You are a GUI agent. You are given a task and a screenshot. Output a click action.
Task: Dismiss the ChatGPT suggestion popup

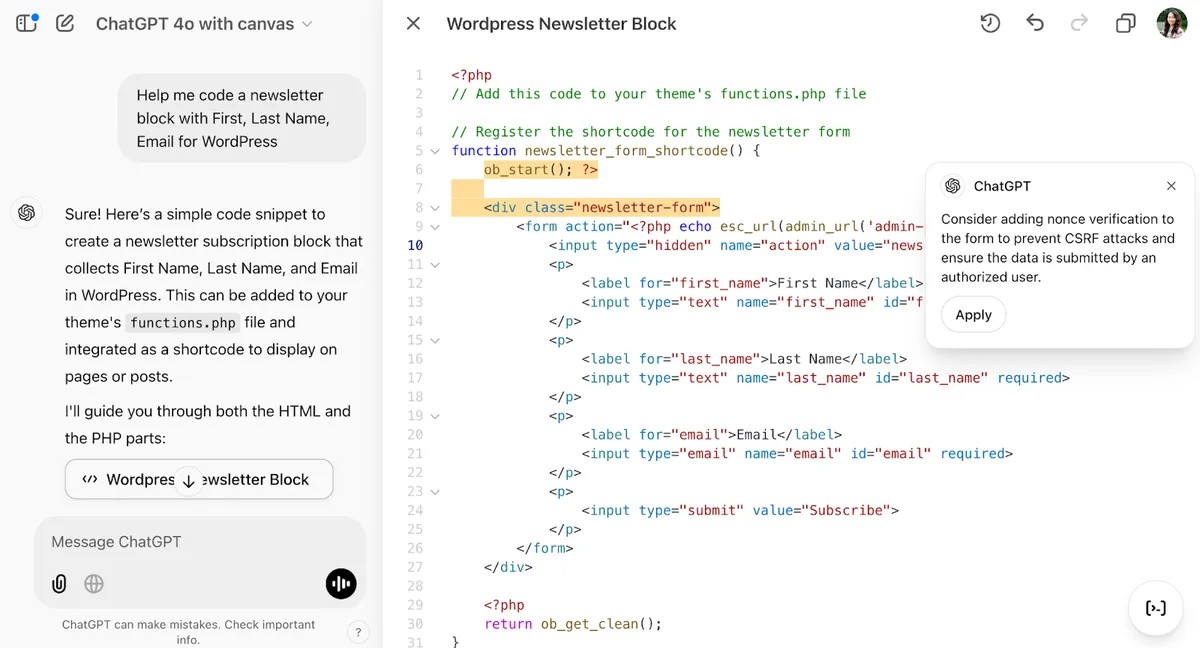coord(1171,186)
